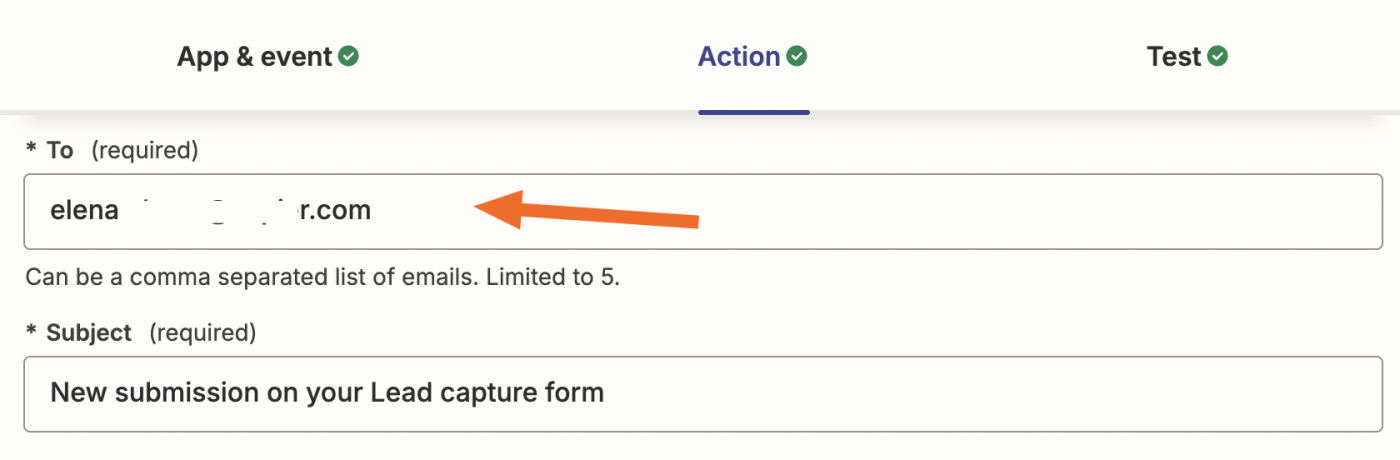Screen dimensions: 1400x460
Task: Click the comma separated emails help text
Action: coord(322,277)
